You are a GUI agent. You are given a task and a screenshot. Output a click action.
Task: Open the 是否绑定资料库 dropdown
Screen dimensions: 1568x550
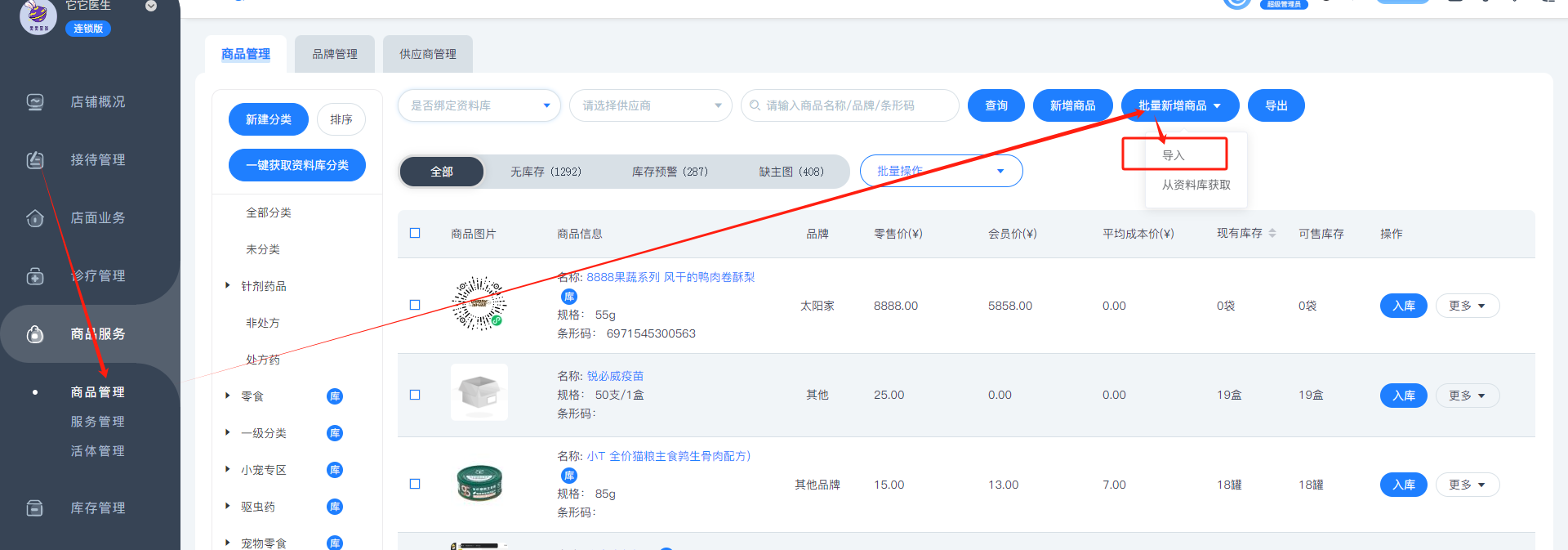pos(479,105)
